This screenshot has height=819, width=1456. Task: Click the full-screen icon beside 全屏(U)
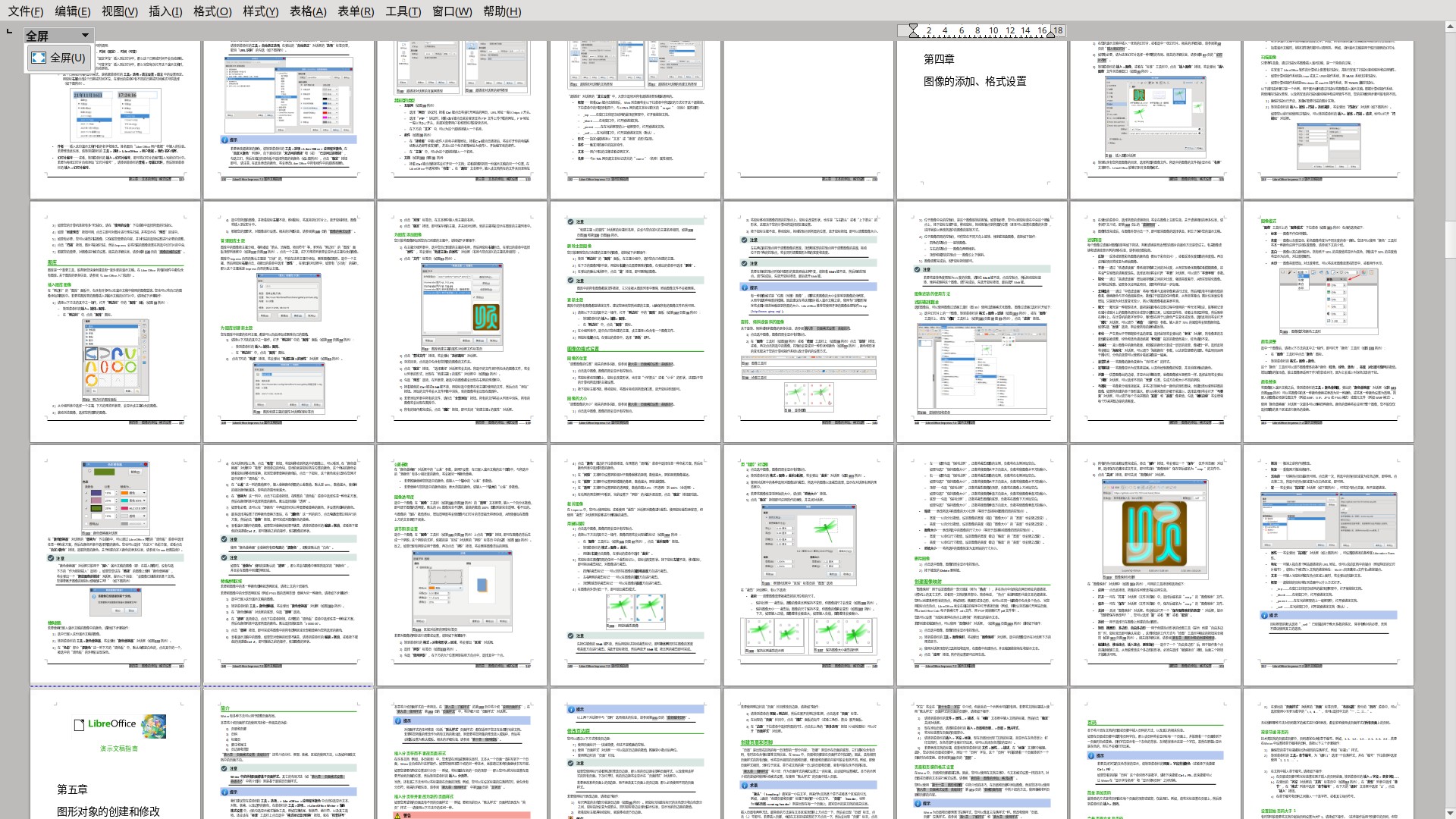(x=38, y=58)
